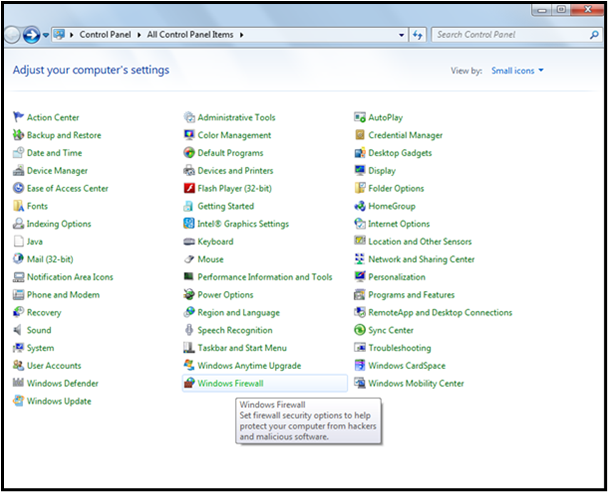Click the Java icon
This screenshot has height=492, width=608.
tap(18, 241)
